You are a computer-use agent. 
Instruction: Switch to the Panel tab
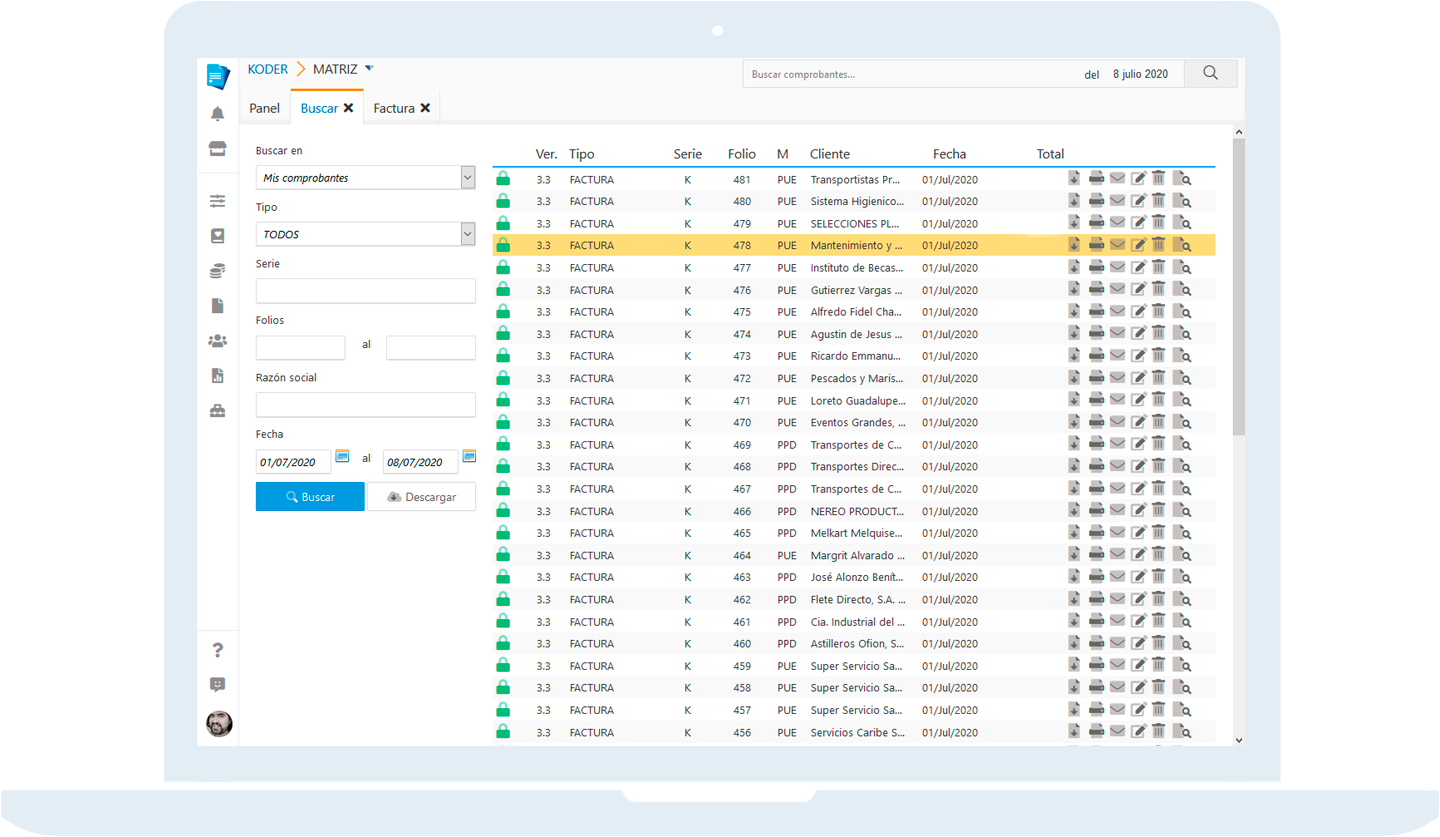click(x=264, y=108)
